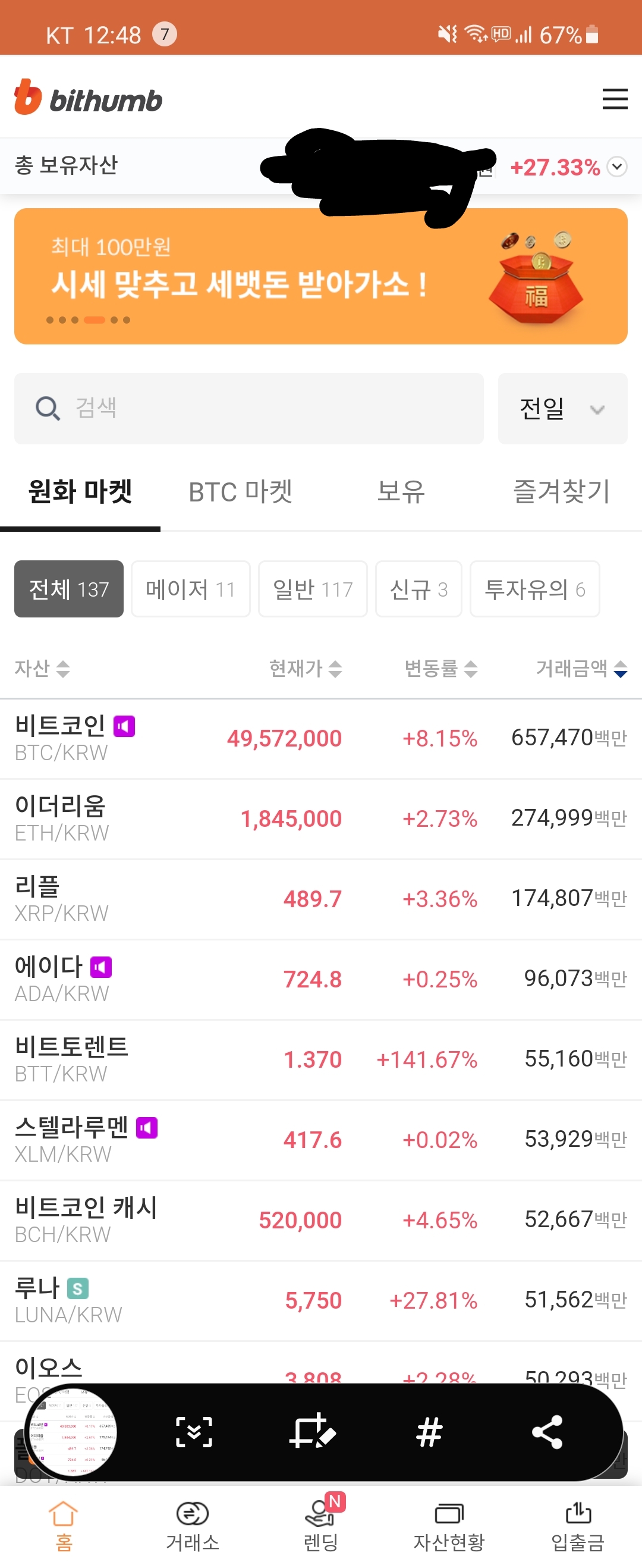
Task: Sort by 거래금액 column toggle
Action: point(581,669)
